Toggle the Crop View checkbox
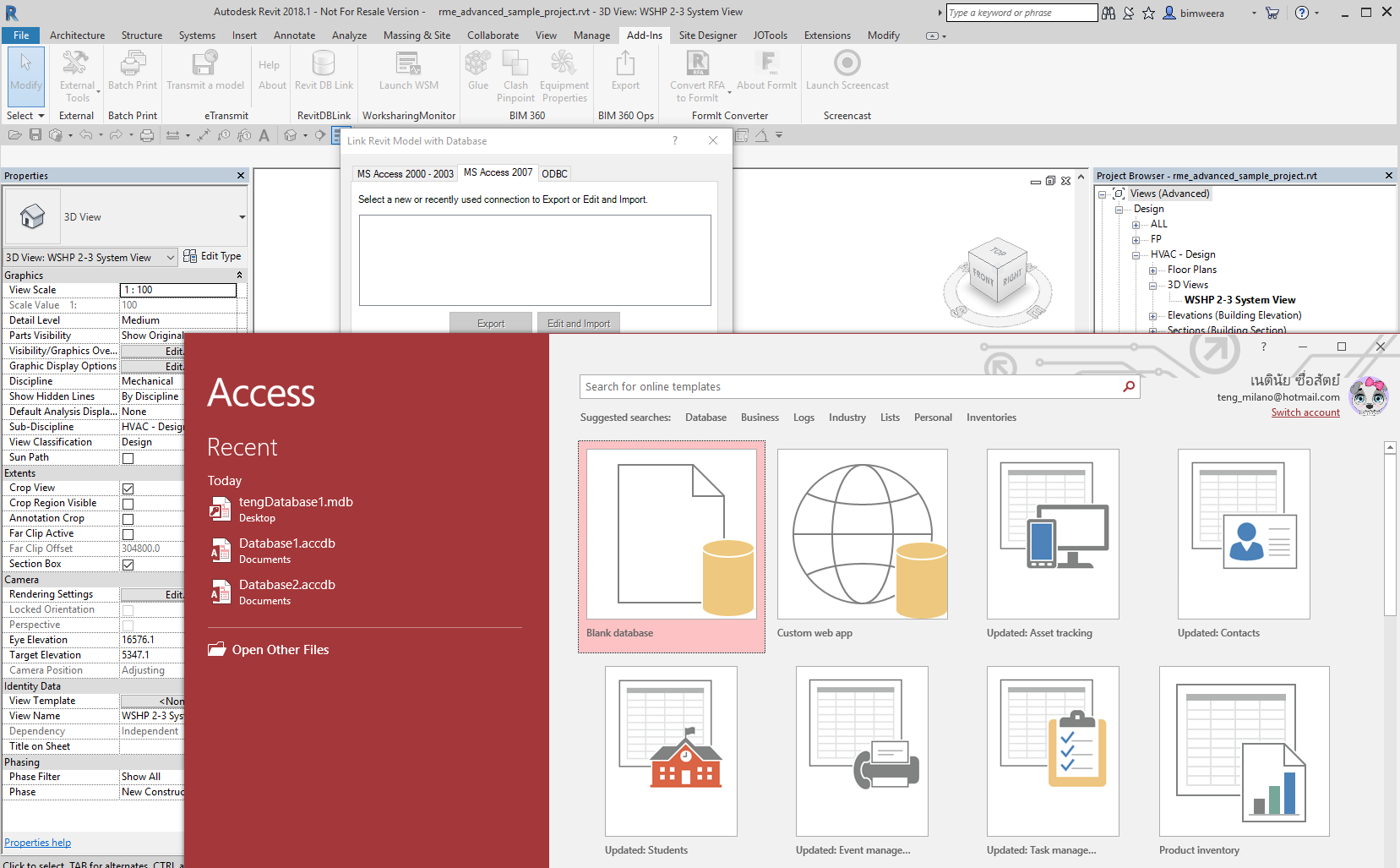This screenshot has height=868, width=1400. point(128,489)
